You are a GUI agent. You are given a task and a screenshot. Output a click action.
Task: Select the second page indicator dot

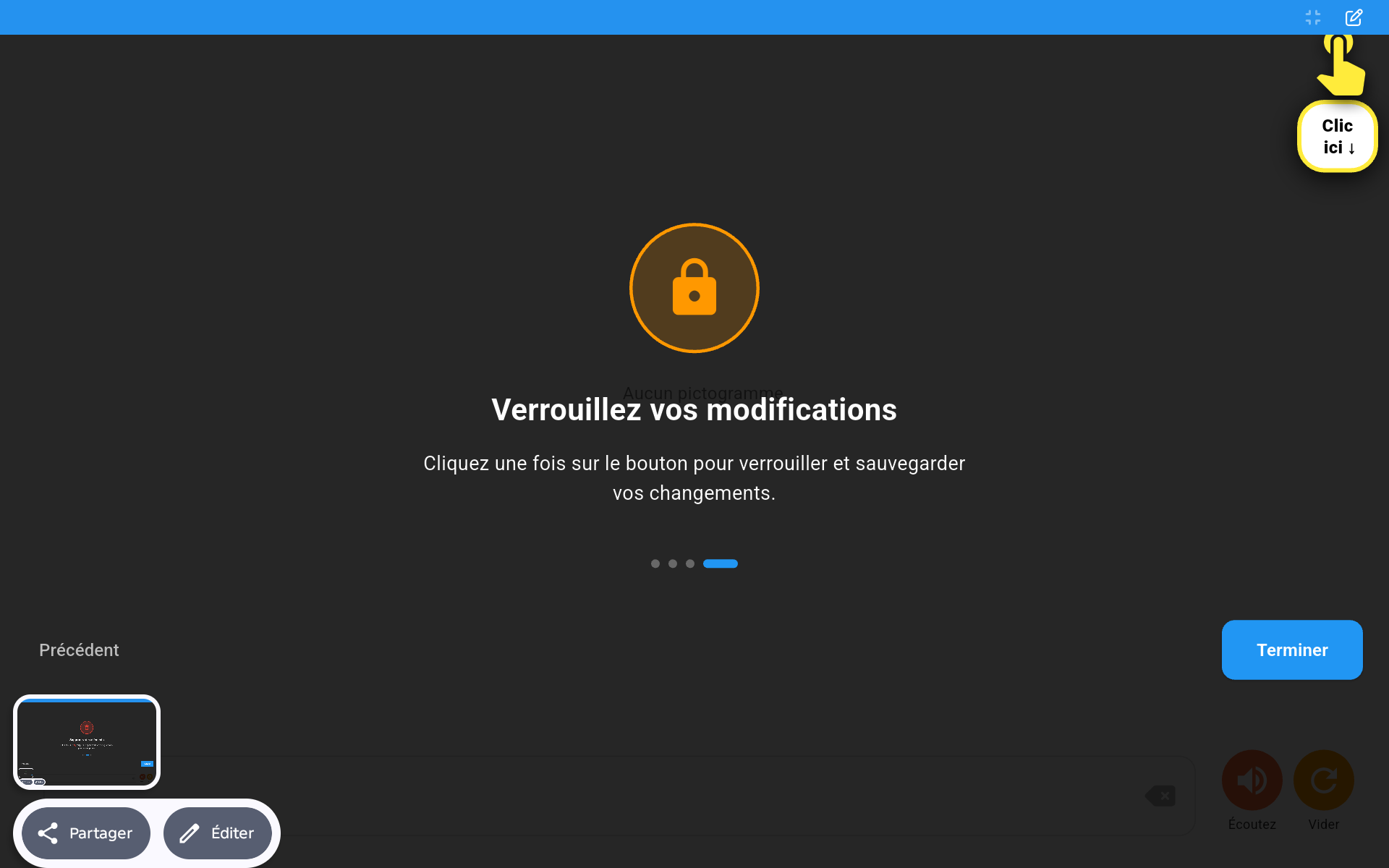[x=673, y=563]
